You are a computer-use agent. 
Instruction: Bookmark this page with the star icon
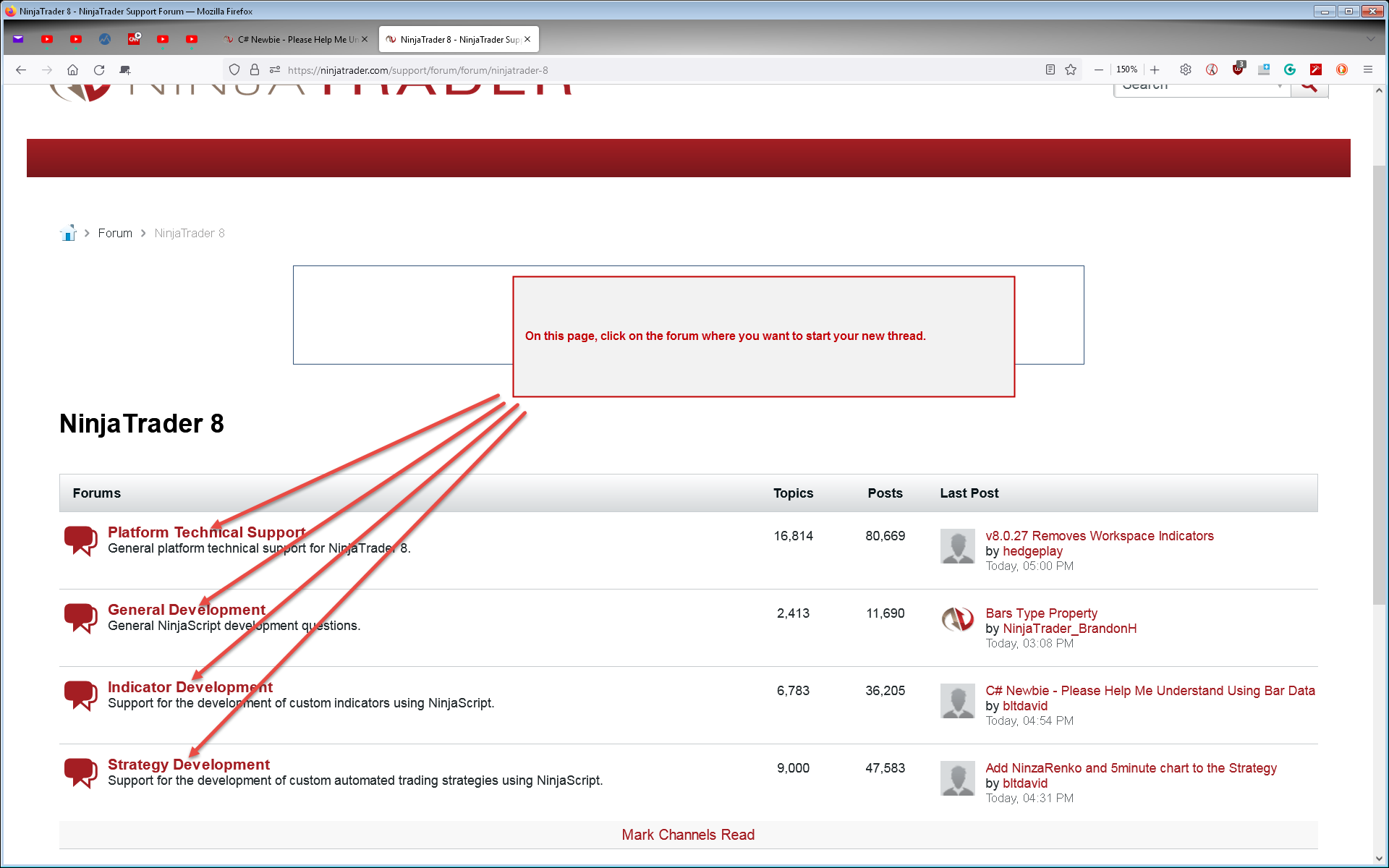(x=1071, y=69)
